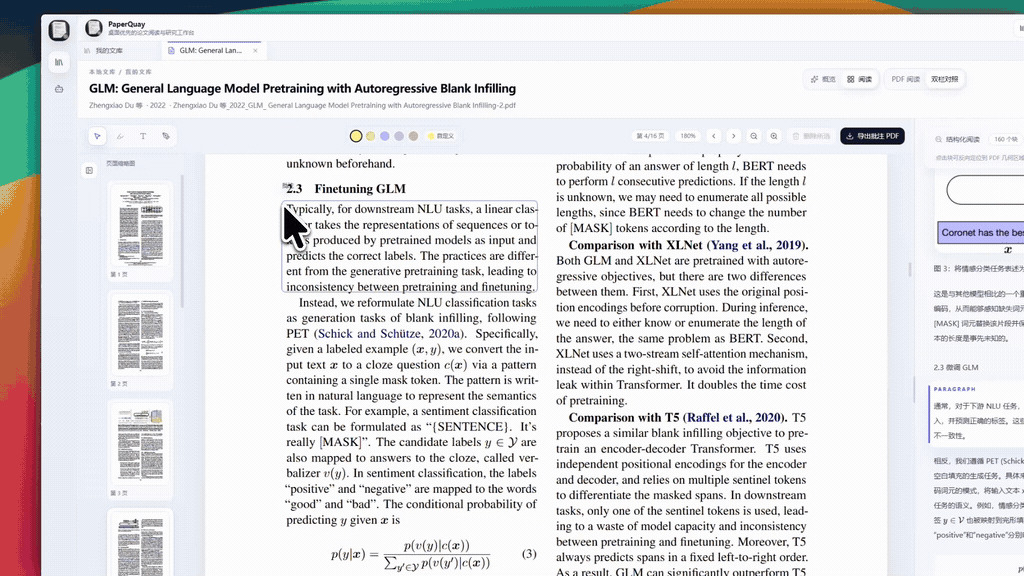Screen dimensions: 1024x576
Task: Close the GLM: General Lan... tab
Action: pos(255,50)
